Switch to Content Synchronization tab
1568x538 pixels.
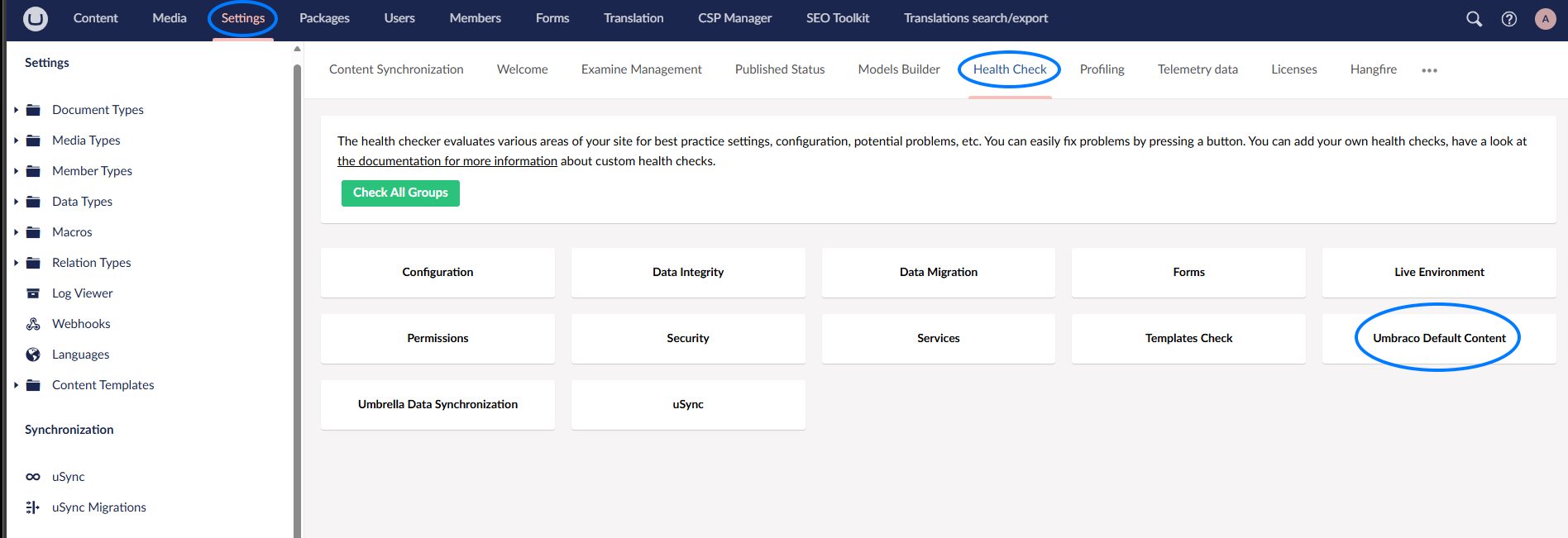pos(396,69)
